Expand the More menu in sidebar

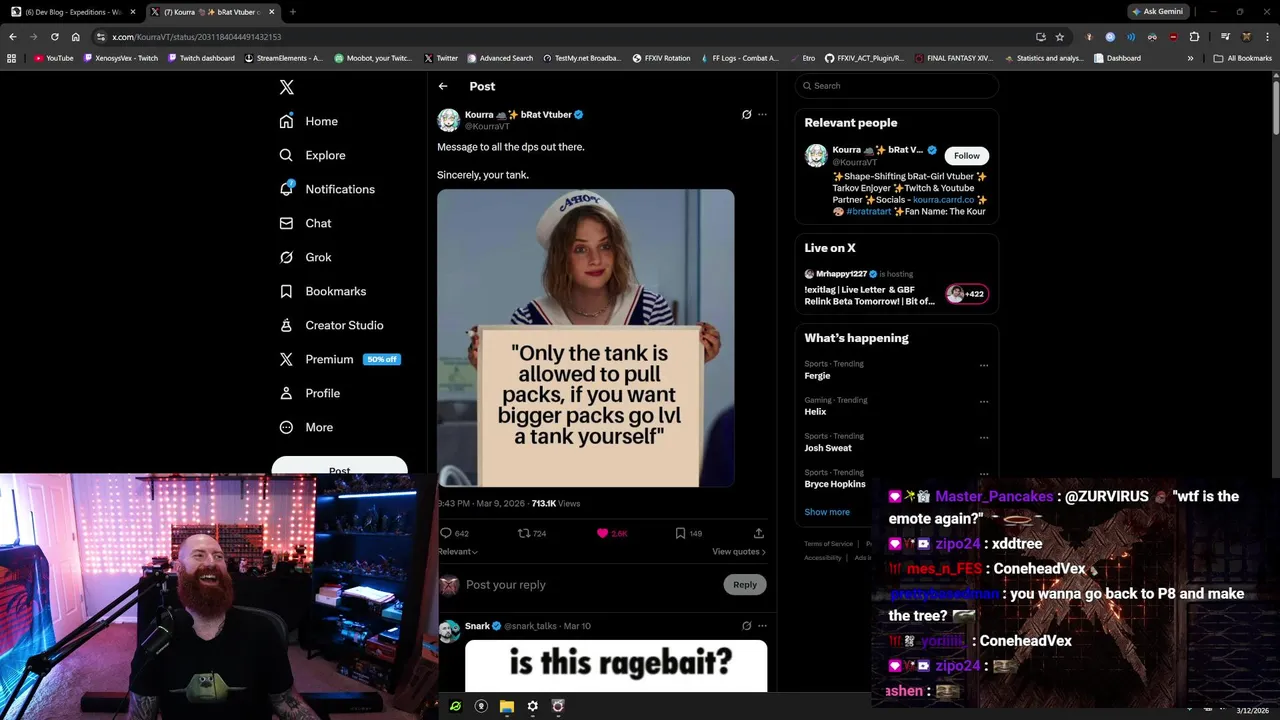(x=306, y=427)
